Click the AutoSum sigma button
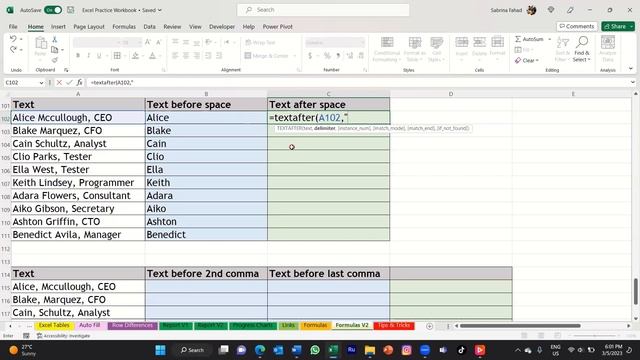 tap(529, 39)
